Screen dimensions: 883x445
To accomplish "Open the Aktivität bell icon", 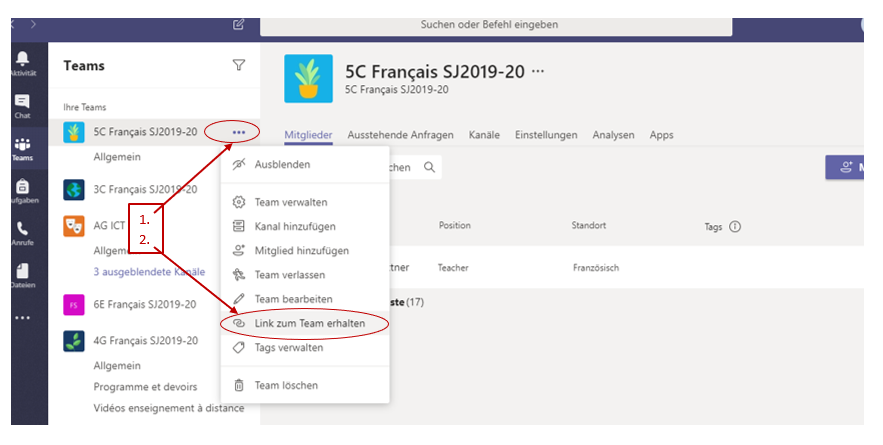I will pyautogui.click(x=22, y=63).
